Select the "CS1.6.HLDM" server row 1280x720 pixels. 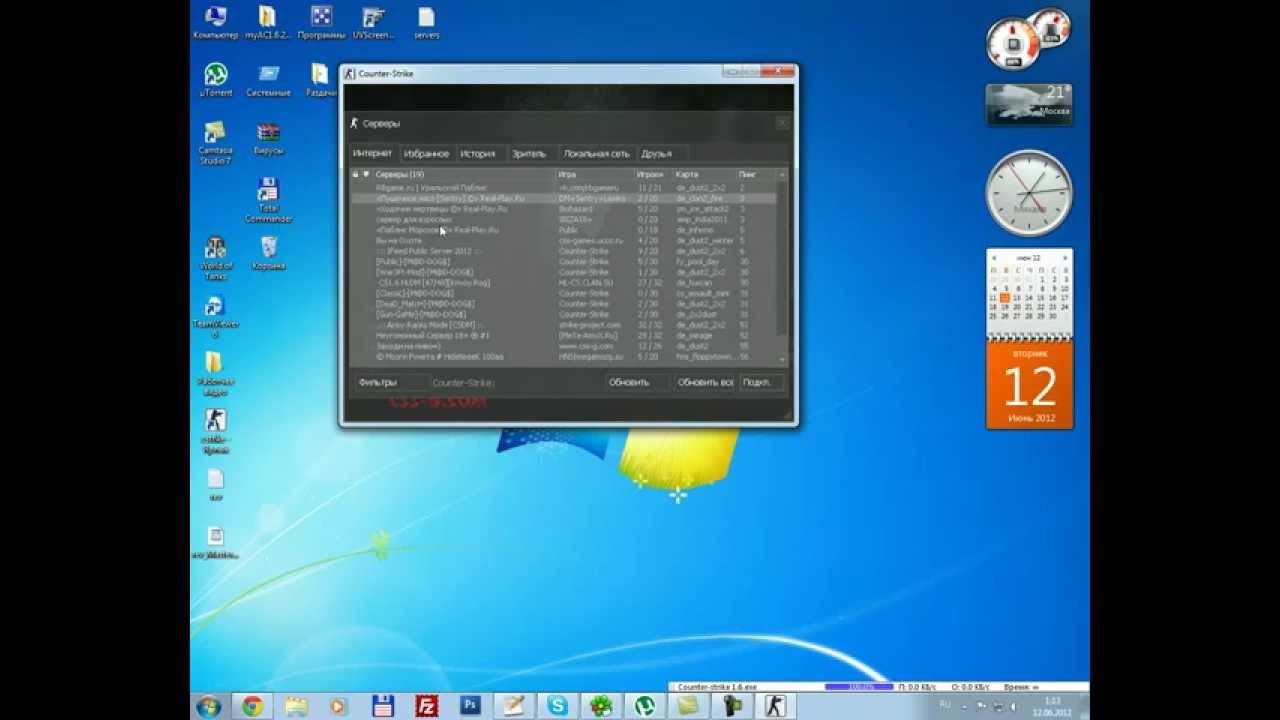pyautogui.click(x=564, y=282)
